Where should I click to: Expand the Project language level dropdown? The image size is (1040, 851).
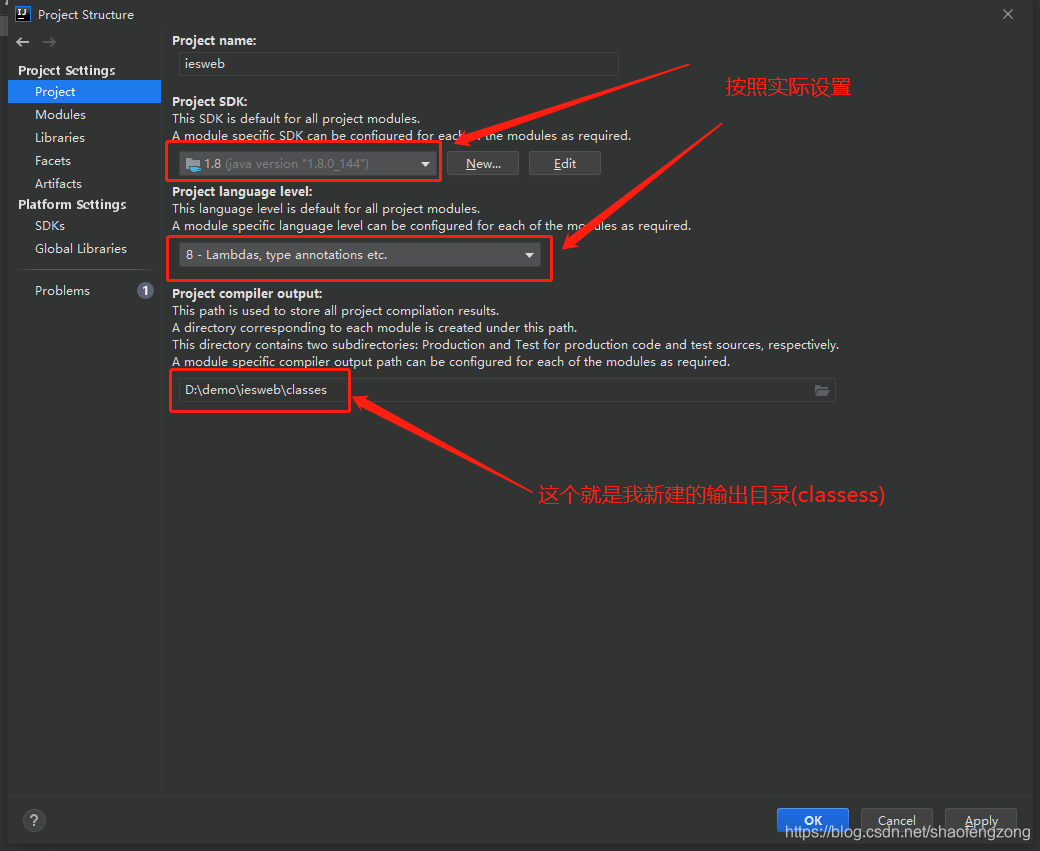(x=359, y=255)
